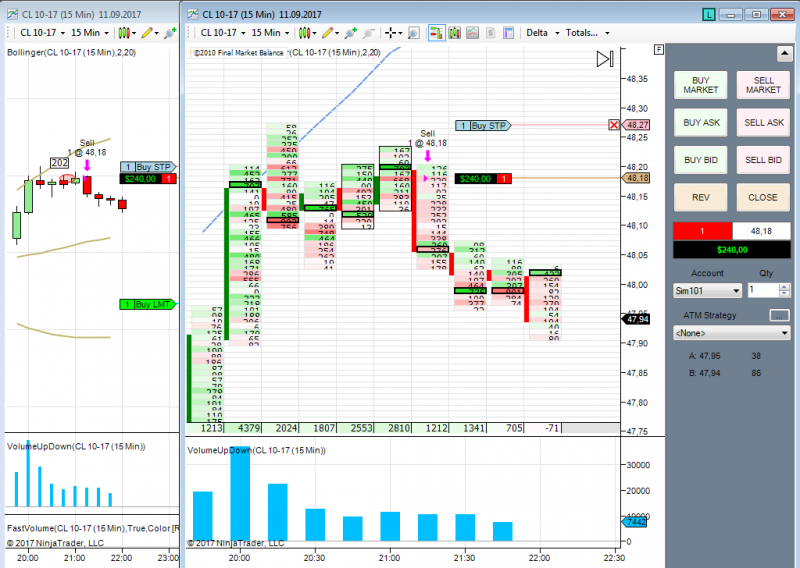The image size is (800, 568).
Task: Open the chart style candlestick icon
Action: pyautogui.click(x=304, y=33)
